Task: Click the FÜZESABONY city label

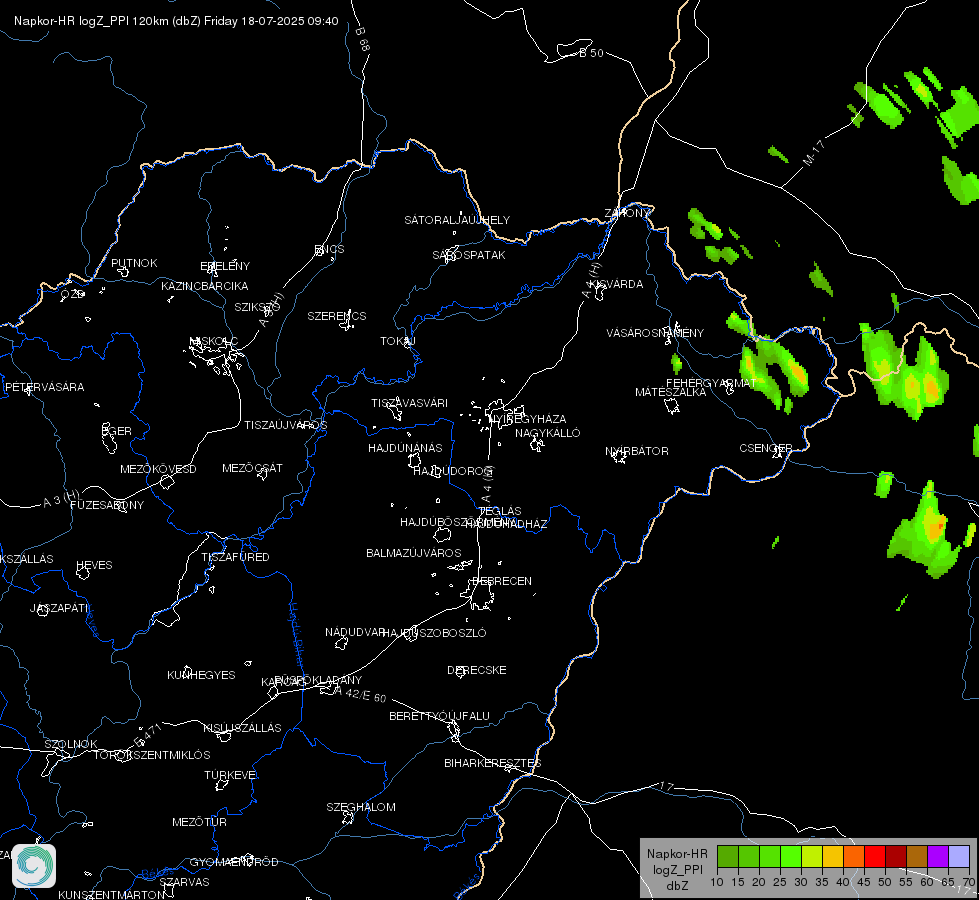Action: [107, 505]
